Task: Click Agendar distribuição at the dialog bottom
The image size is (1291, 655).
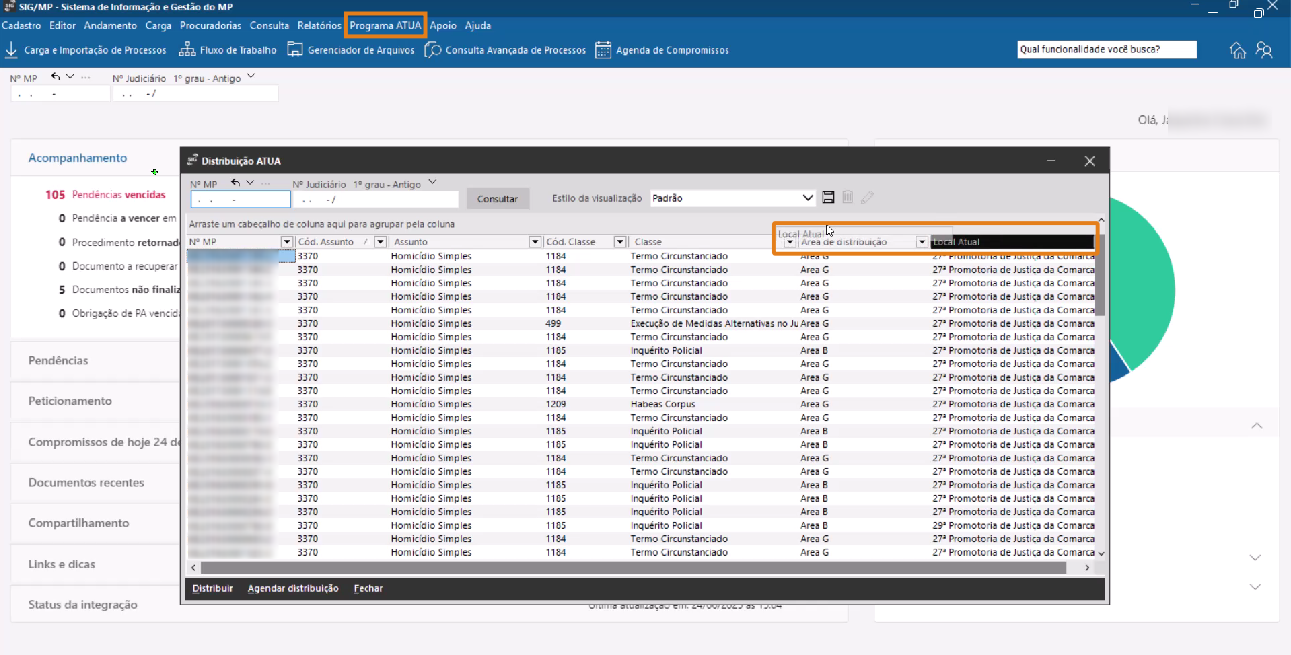Action: (x=293, y=589)
